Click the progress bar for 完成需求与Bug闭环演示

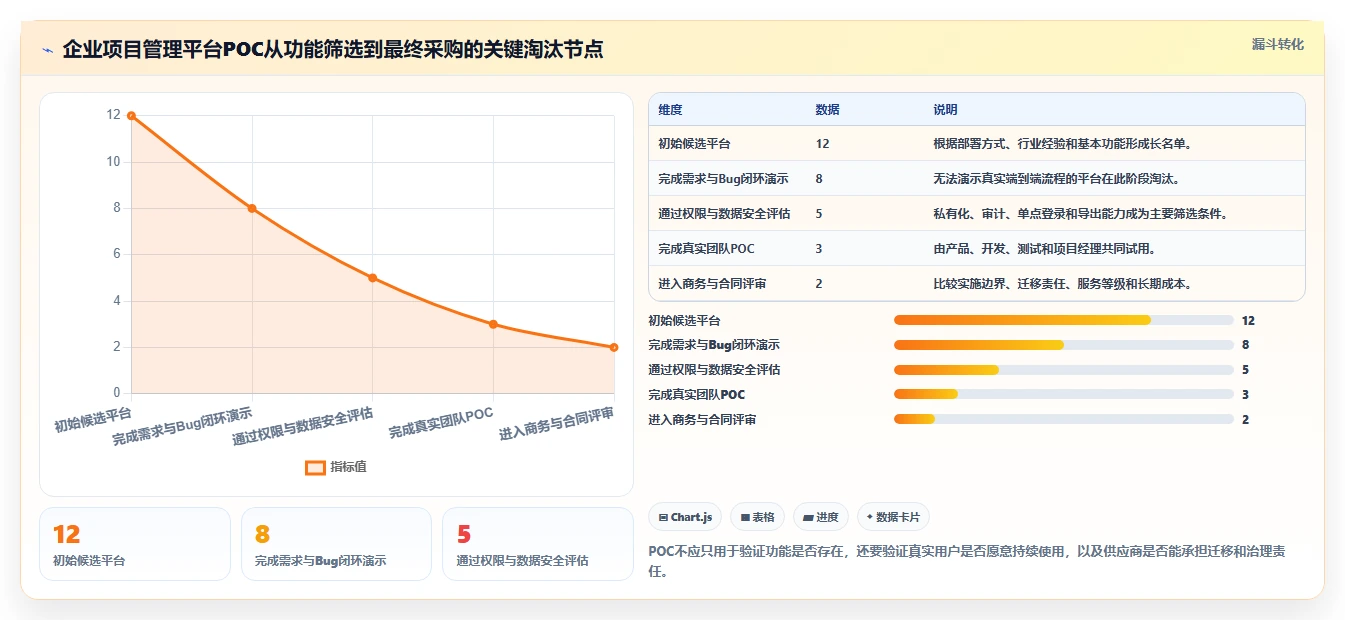click(1063, 345)
